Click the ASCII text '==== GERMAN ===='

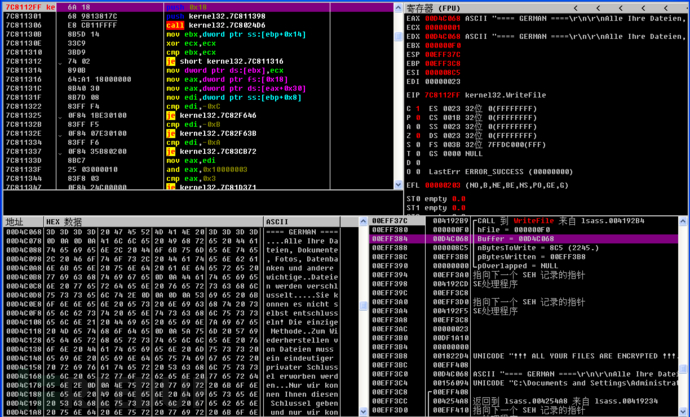click(302, 232)
